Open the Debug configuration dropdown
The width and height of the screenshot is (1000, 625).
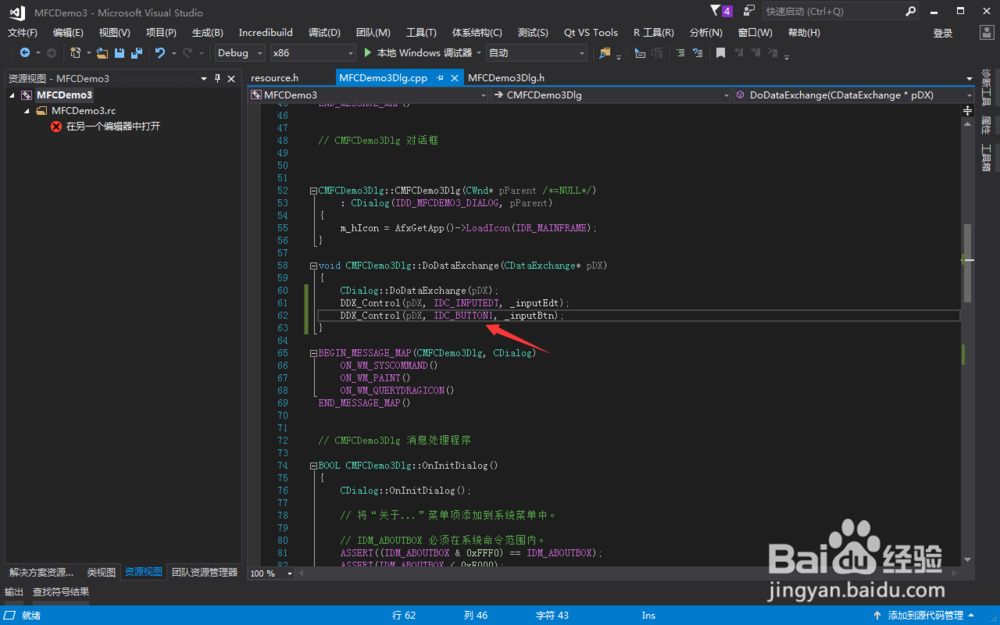tap(260, 54)
